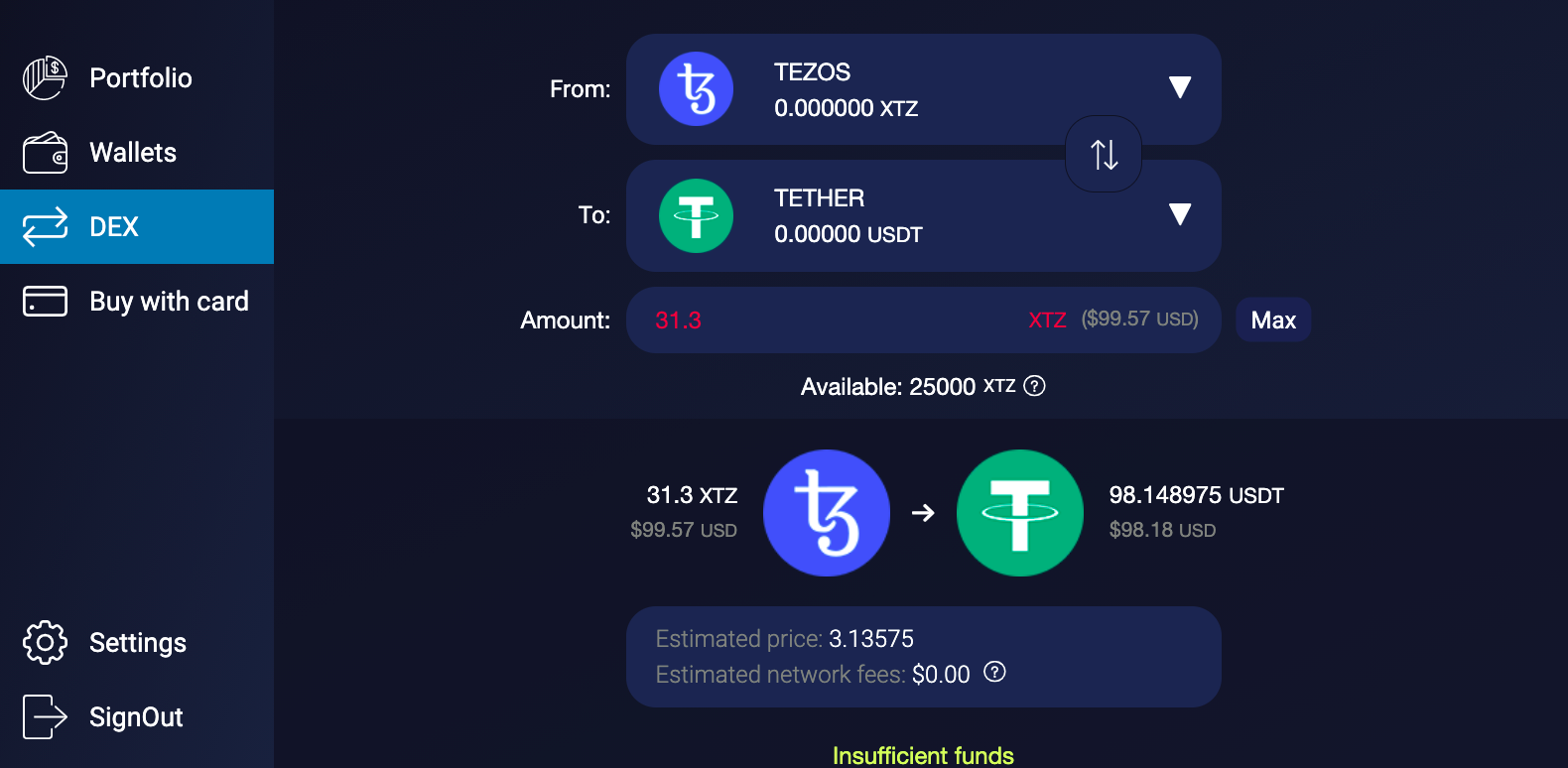Screen dimensions: 1568x768
Task: Click the Tether coin in the conversion preview
Action: tap(1019, 513)
